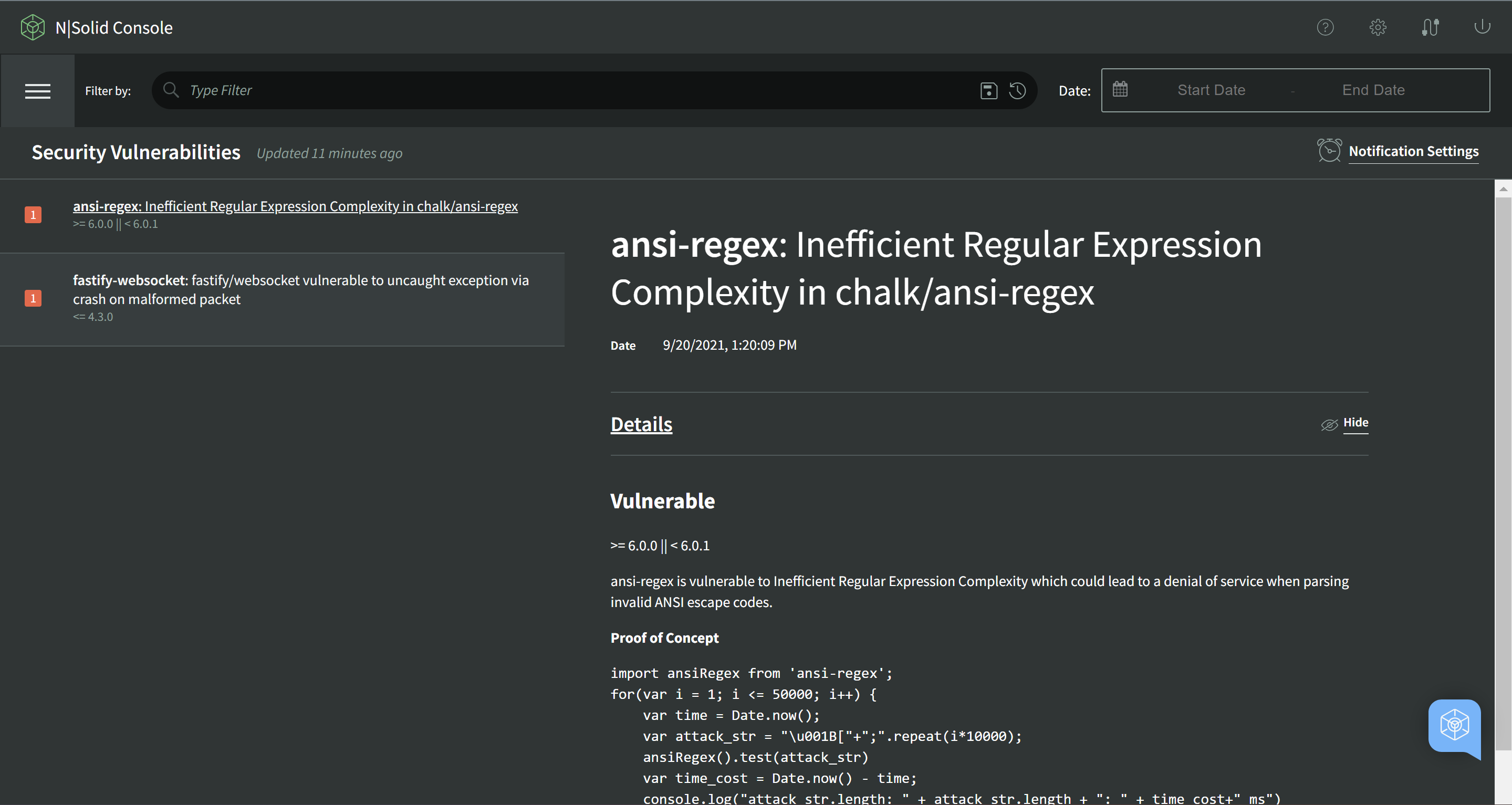Click the '<= 4.3.0' version text
This screenshot has height=805, width=1512.
[x=93, y=317]
